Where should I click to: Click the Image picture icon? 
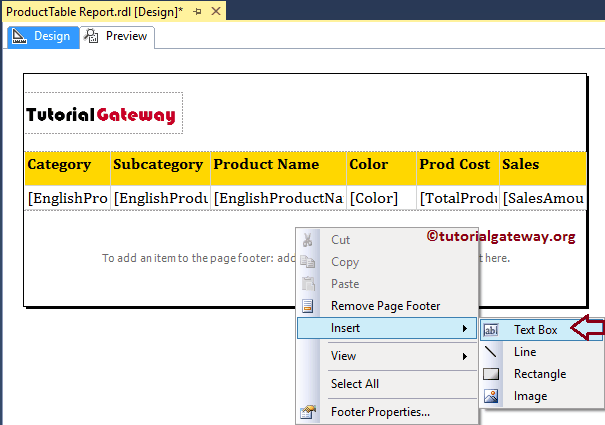491,396
